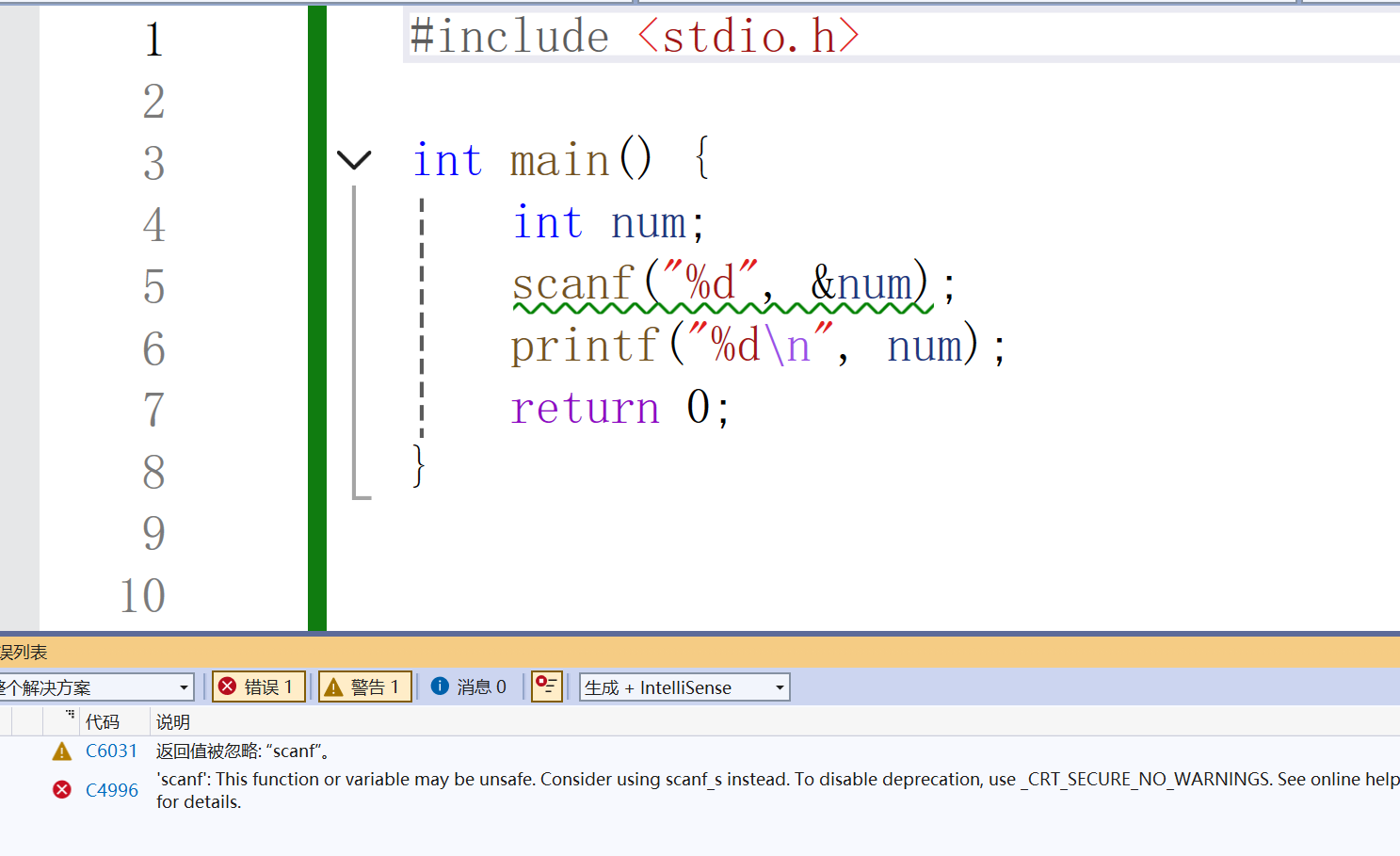Click the yellow triangle icon inside the 警告 button
The height and width of the screenshot is (856, 1400).
[333, 686]
